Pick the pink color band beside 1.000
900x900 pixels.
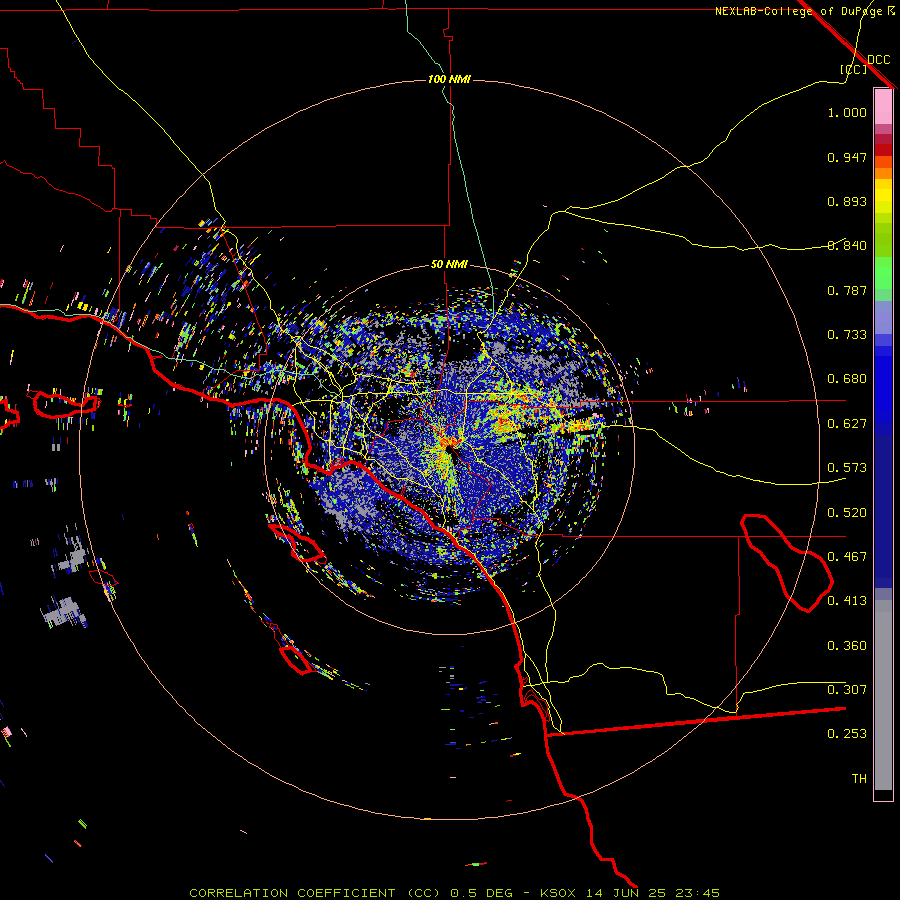(x=883, y=107)
